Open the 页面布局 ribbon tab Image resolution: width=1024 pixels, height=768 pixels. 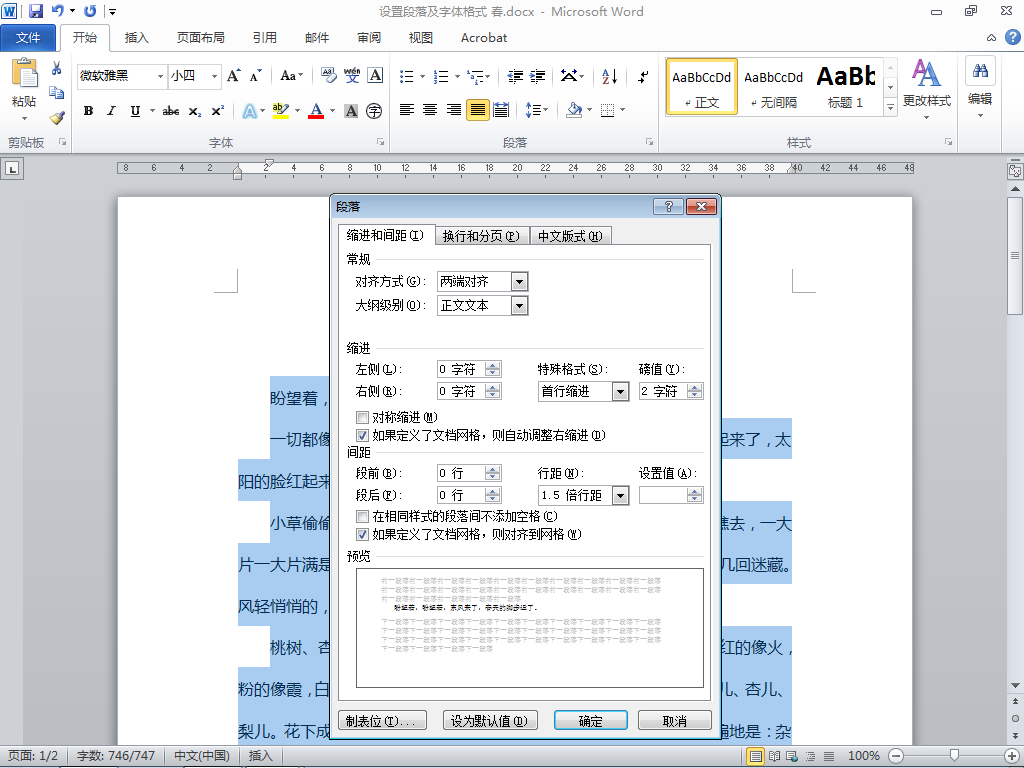200,38
